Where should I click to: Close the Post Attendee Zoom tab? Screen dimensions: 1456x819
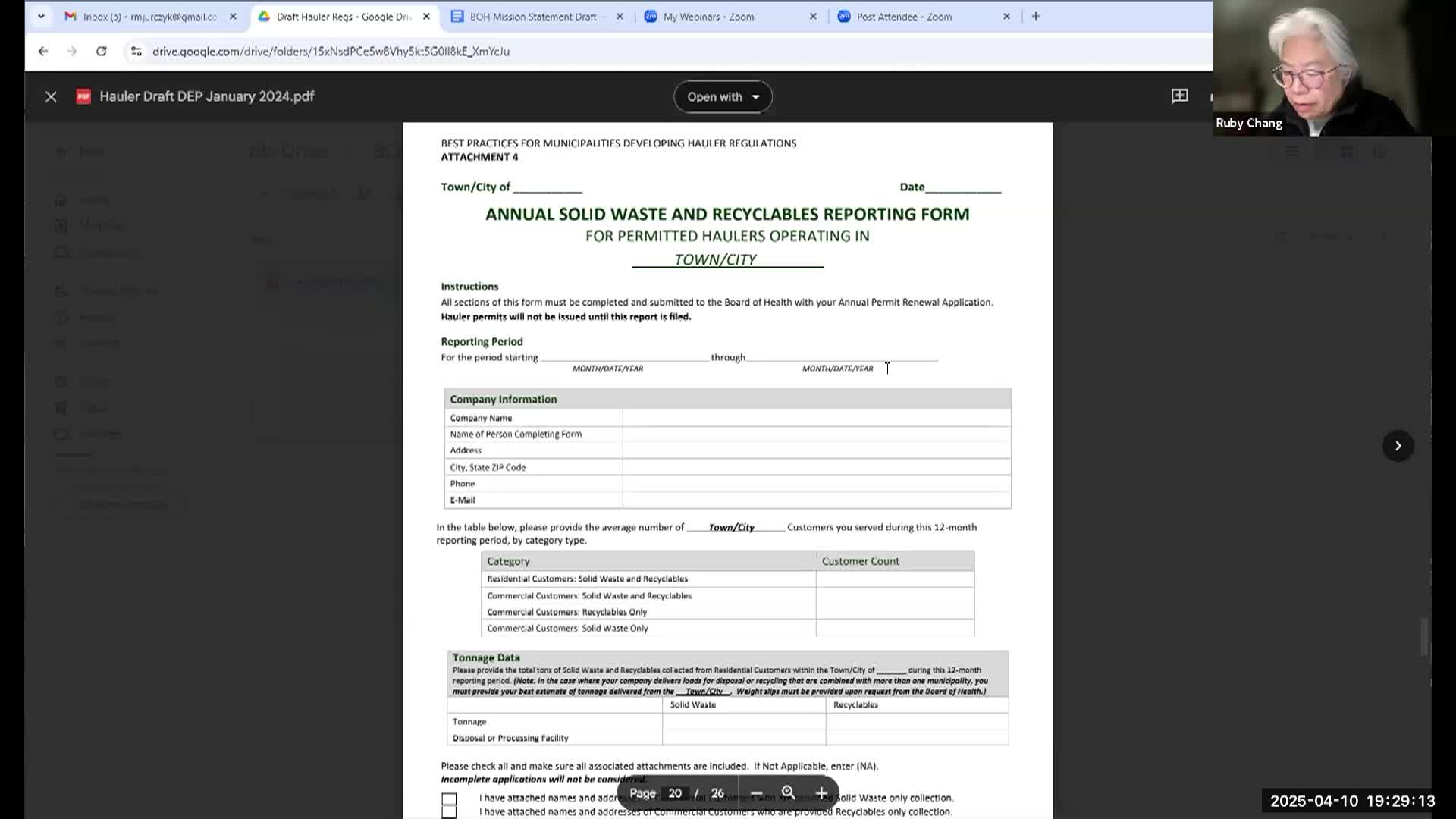pos(1006,17)
